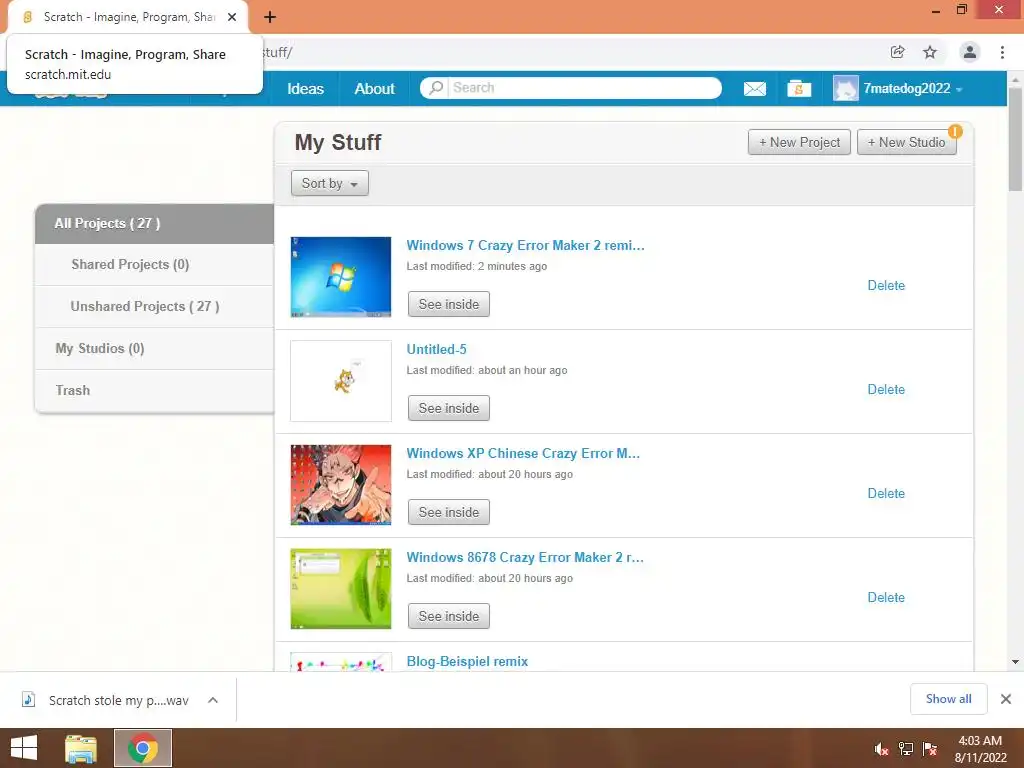Bookmark this page with the star icon

click(x=930, y=52)
